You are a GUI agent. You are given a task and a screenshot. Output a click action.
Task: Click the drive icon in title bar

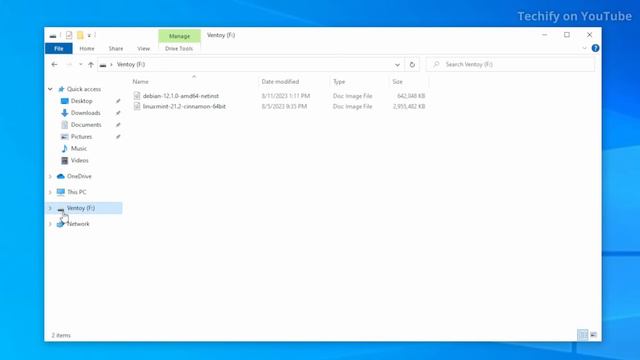pyautogui.click(x=53, y=36)
